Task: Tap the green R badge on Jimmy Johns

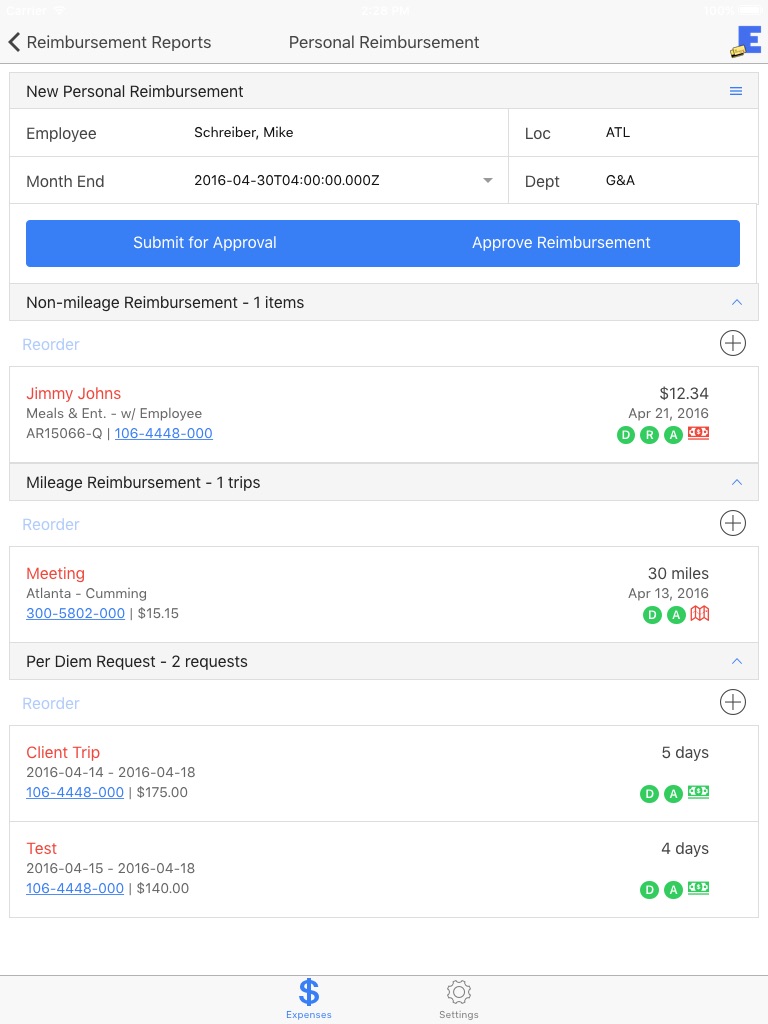Action: point(650,435)
